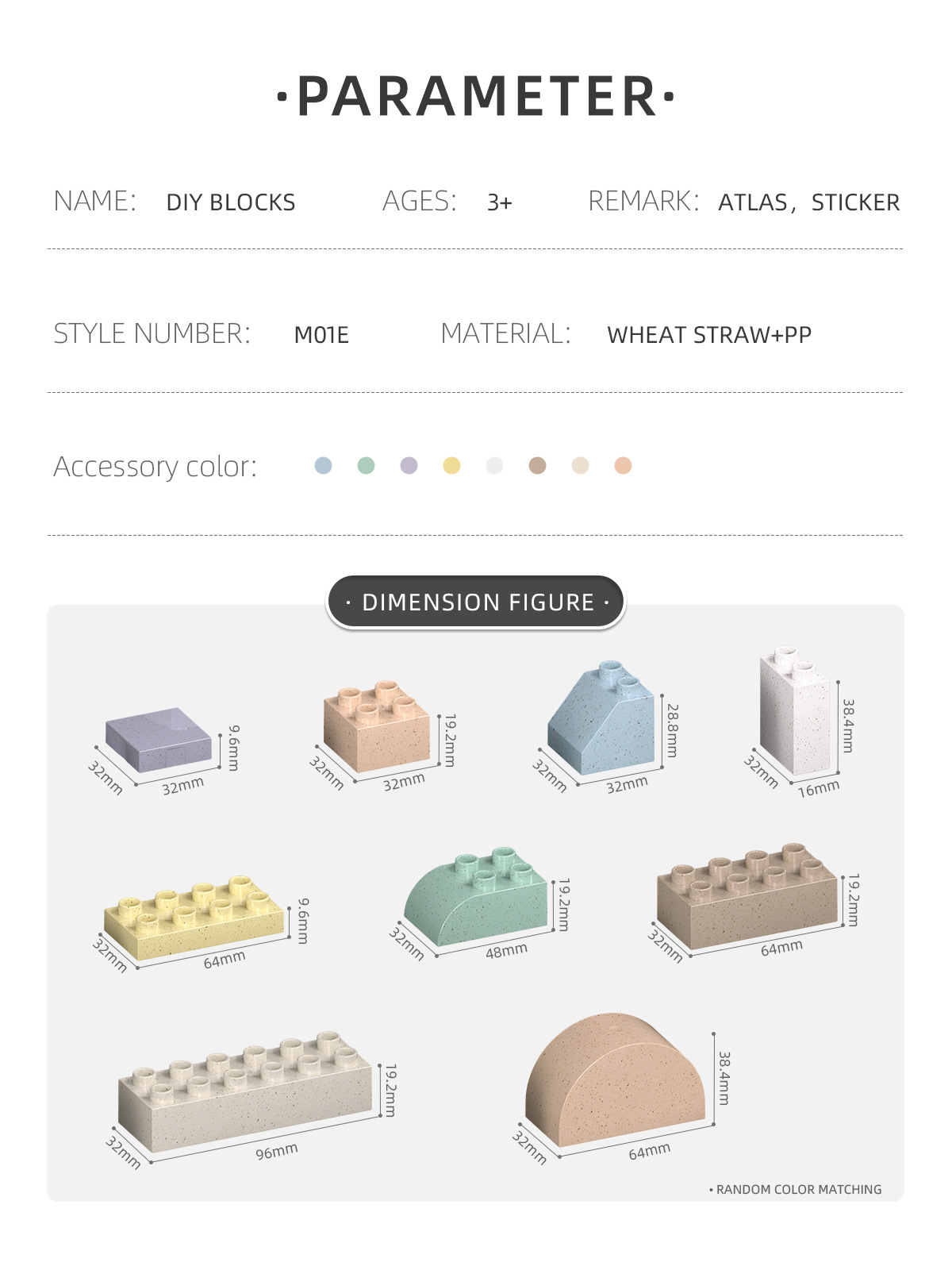Click the WHEAT STRAW+PP material text

(709, 335)
